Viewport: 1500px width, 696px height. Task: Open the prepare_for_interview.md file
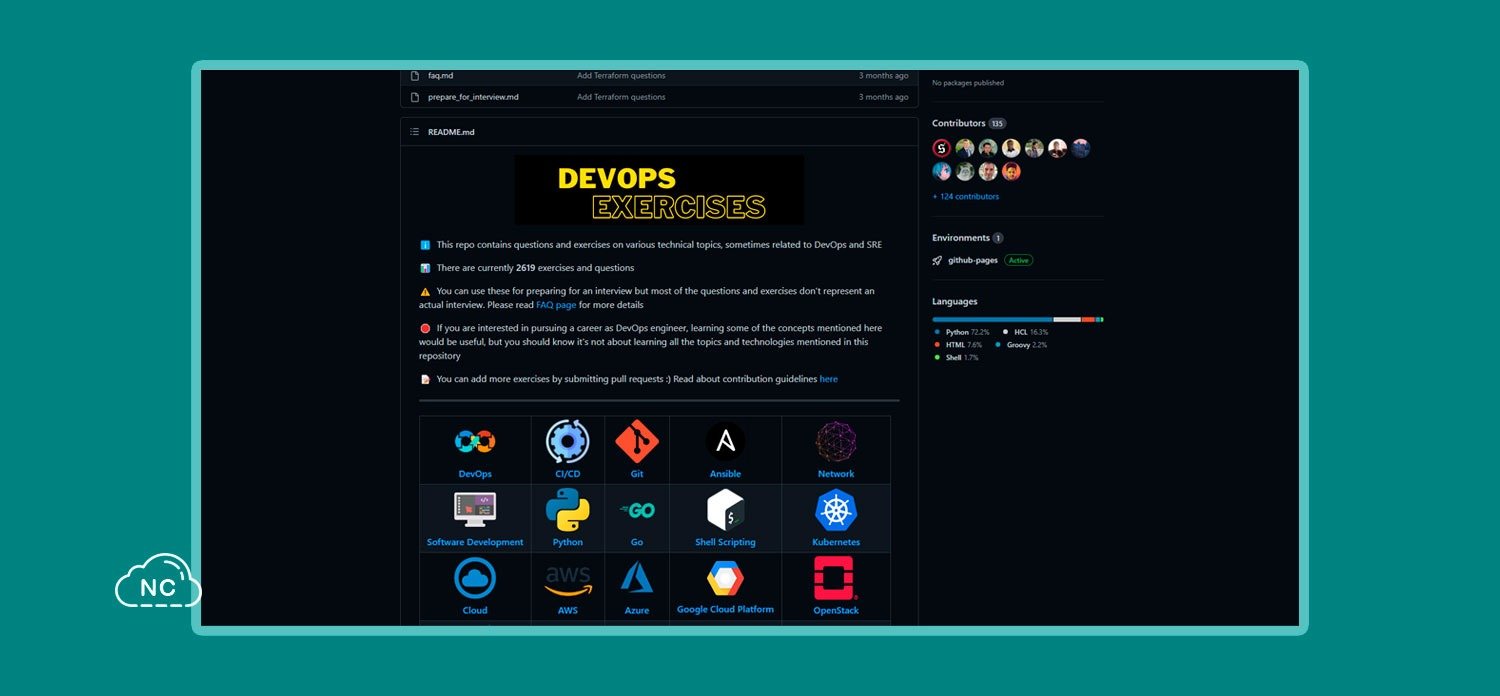[x=473, y=97]
